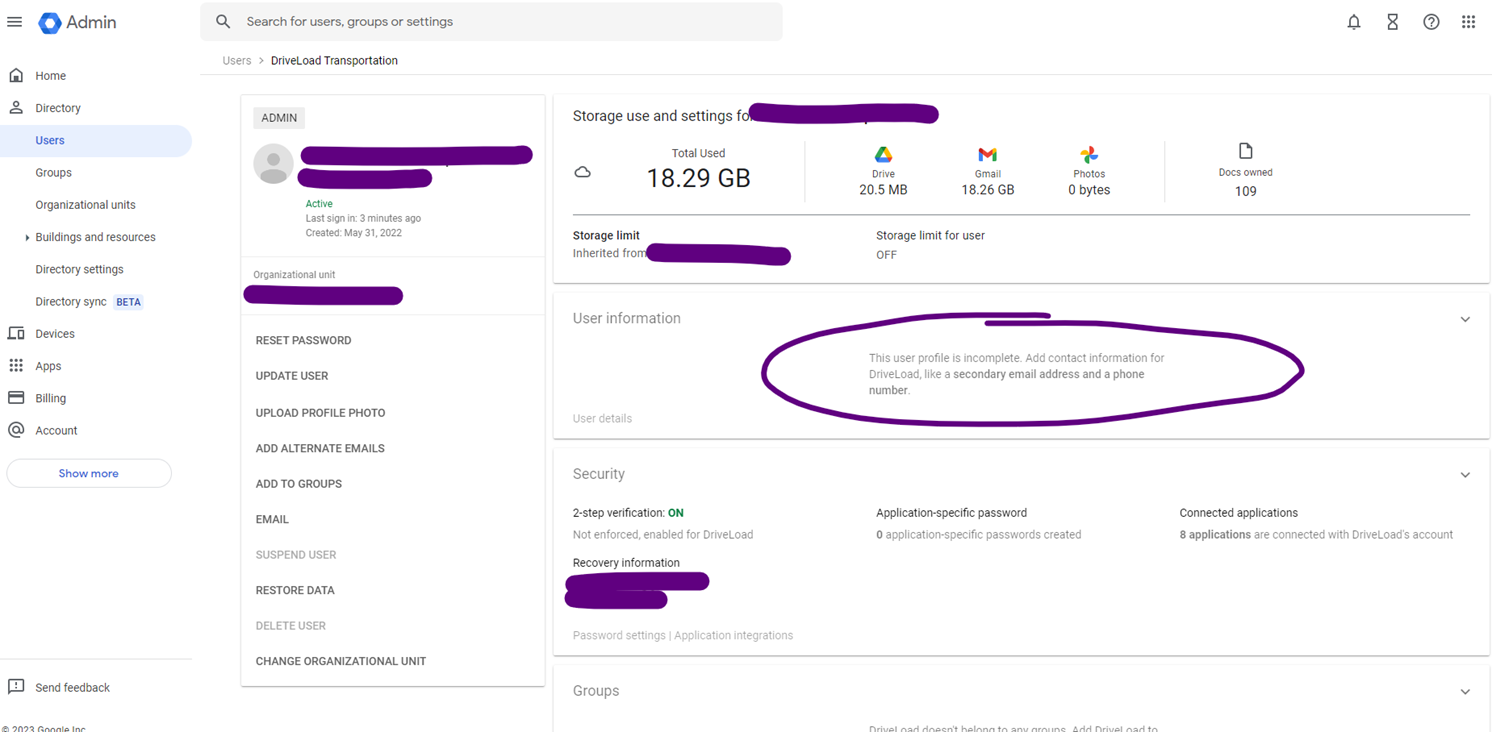The image size is (1492, 732).
Task: Open Billing from the sidebar
Action: pos(50,398)
